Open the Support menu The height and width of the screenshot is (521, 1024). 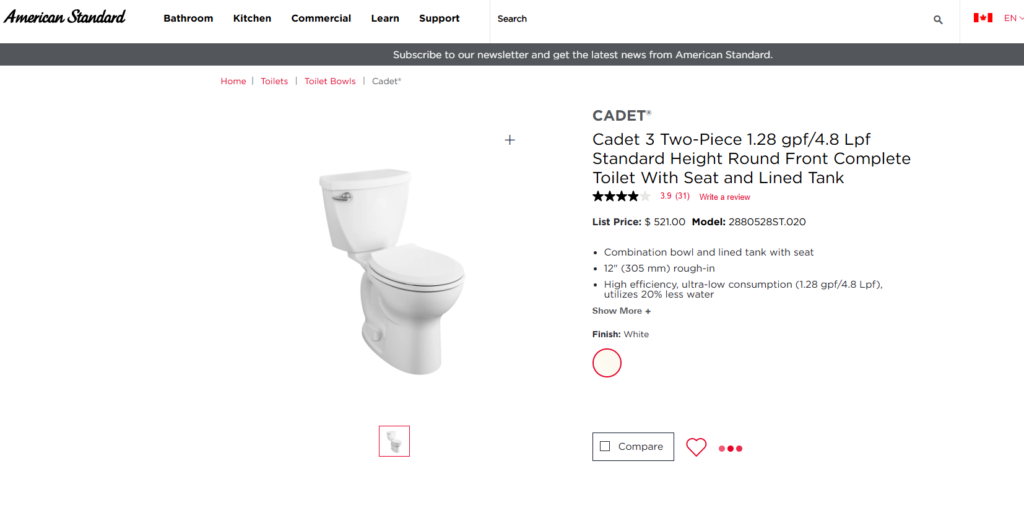point(439,18)
